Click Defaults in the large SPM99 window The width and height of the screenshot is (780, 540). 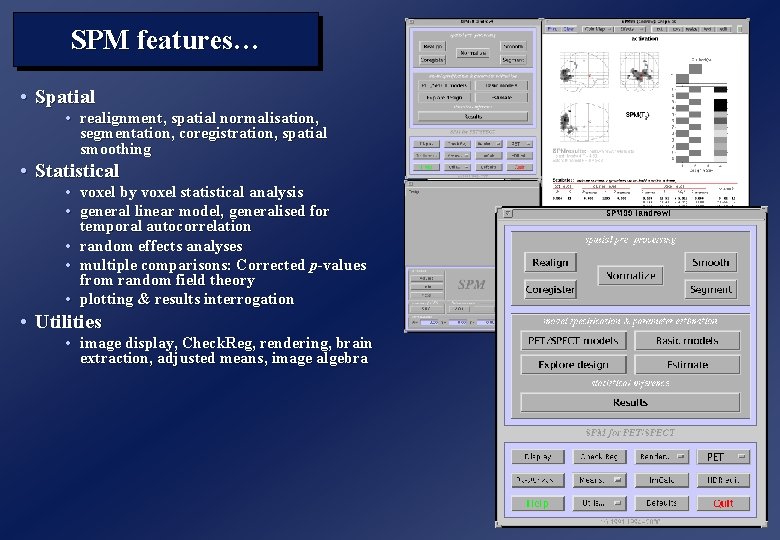tap(662, 503)
